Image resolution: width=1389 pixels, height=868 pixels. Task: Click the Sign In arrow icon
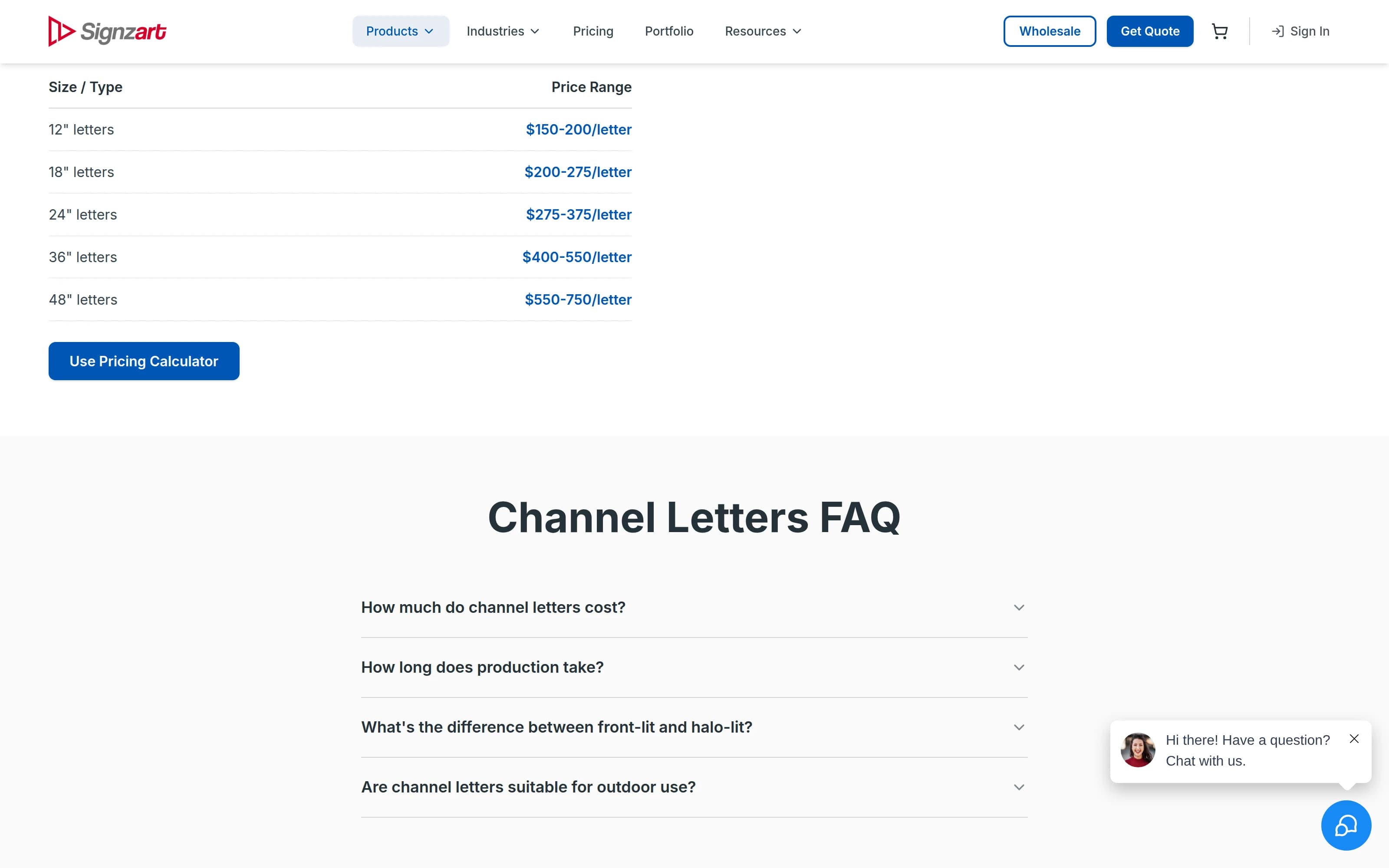point(1277,31)
